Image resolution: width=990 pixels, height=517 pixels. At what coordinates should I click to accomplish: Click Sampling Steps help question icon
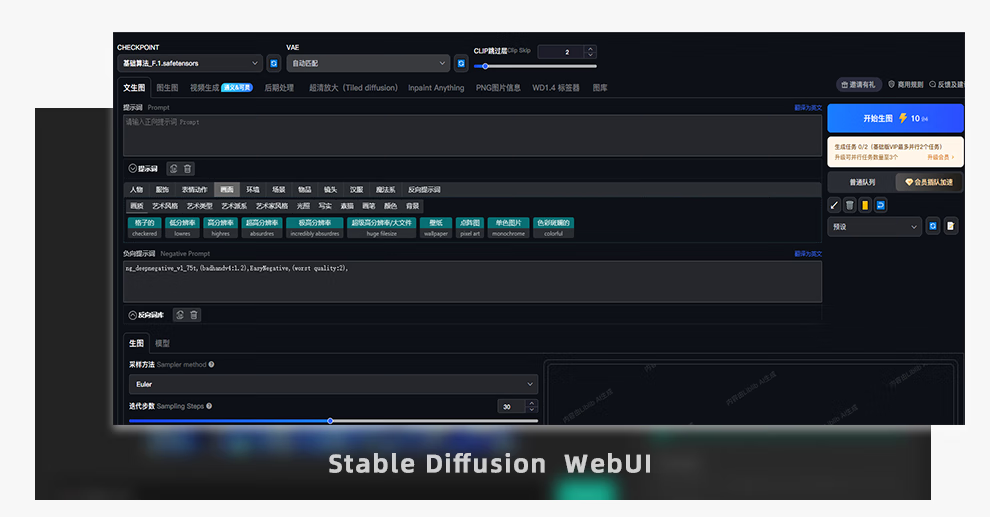click(209, 406)
